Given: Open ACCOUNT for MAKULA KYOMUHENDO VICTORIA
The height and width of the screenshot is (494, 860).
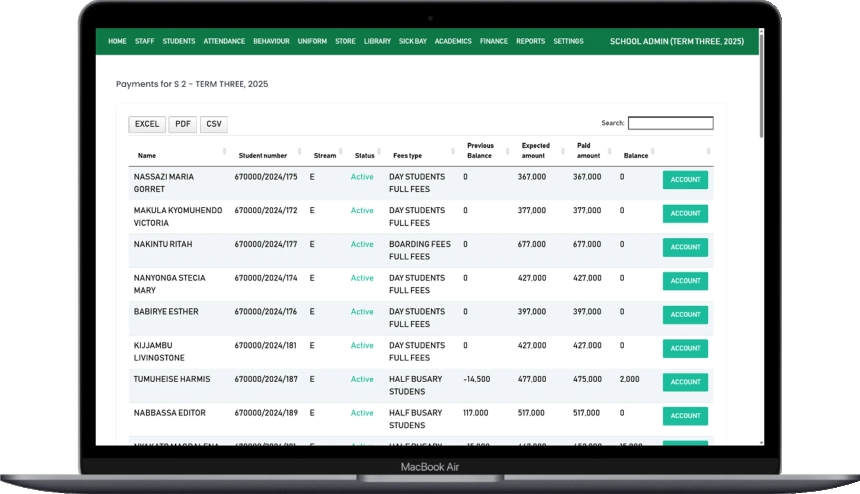Looking at the screenshot, I should coord(685,213).
